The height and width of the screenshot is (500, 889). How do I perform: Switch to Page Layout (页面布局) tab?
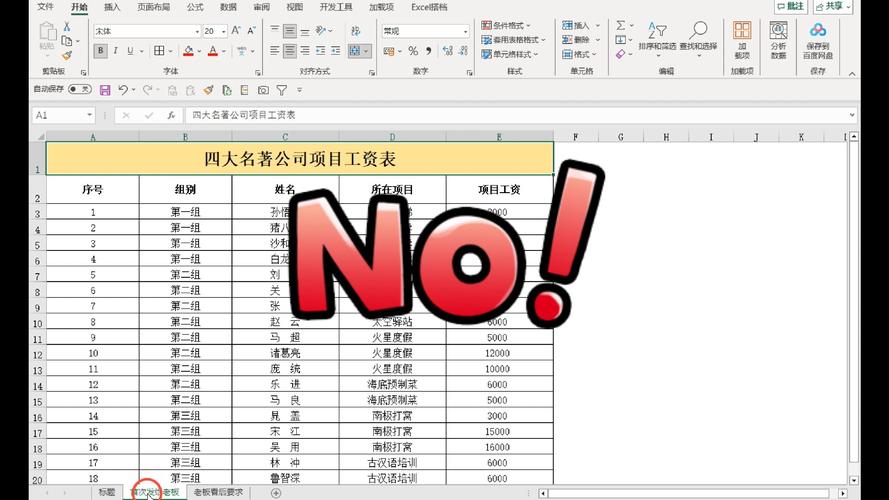(x=154, y=7)
